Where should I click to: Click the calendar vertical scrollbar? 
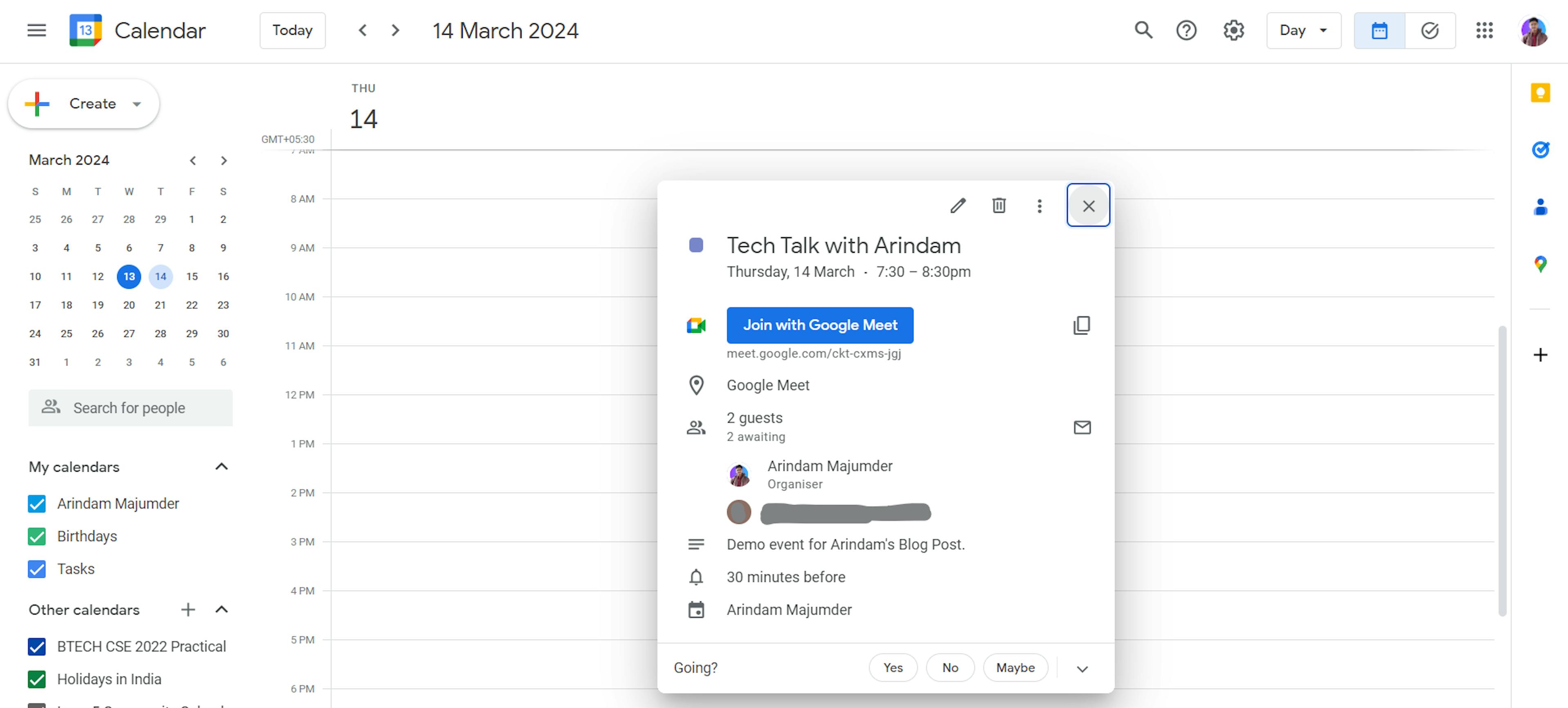click(1502, 471)
